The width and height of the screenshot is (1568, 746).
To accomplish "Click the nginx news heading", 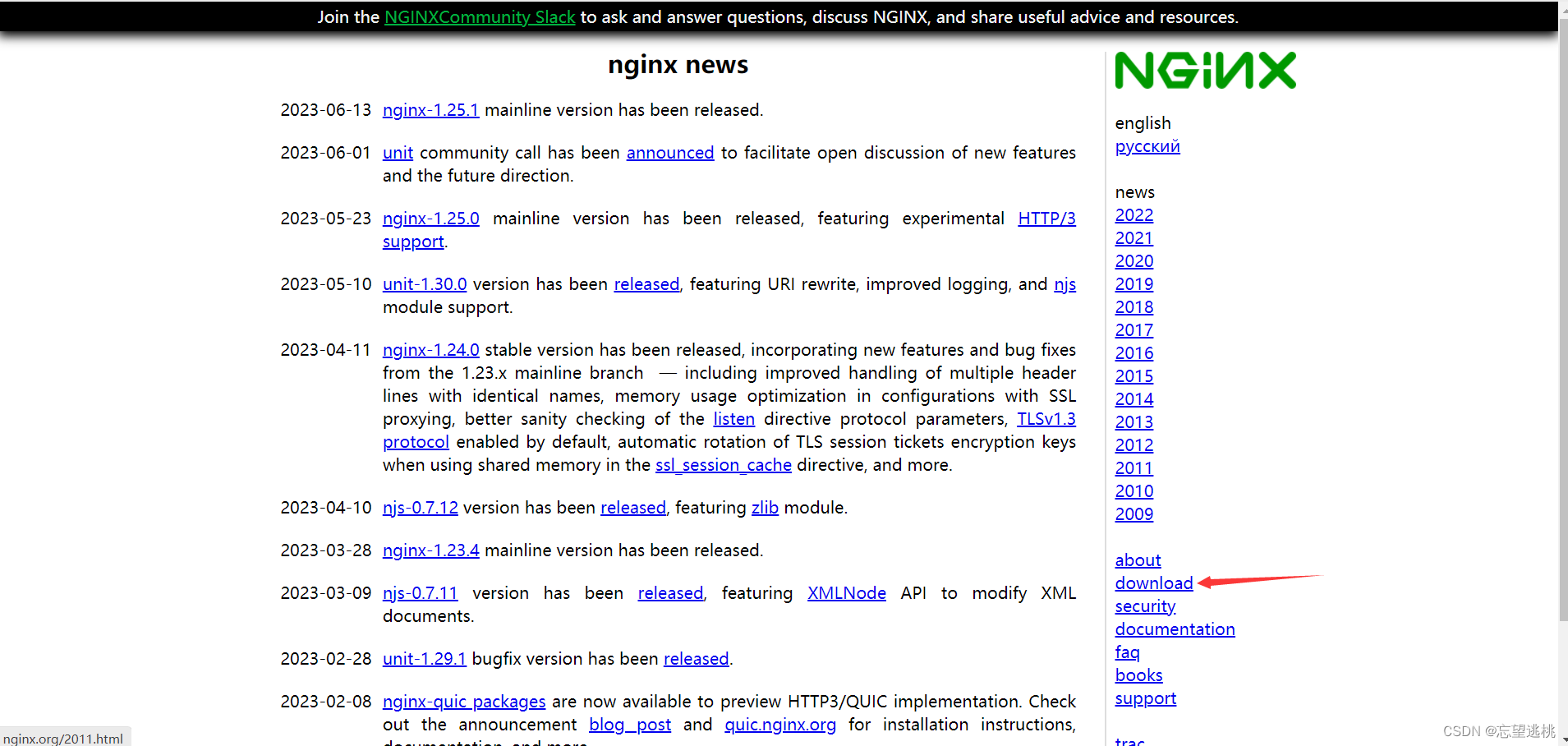I will (x=678, y=65).
